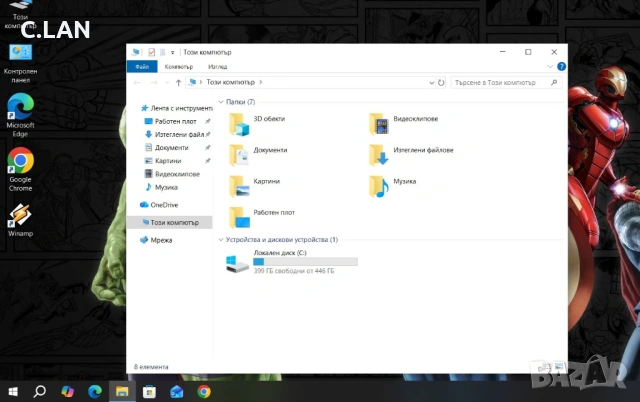This screenshot has height=402, width=640.
Task: Launch Winamp from the desktop
Action: (20, 218)
